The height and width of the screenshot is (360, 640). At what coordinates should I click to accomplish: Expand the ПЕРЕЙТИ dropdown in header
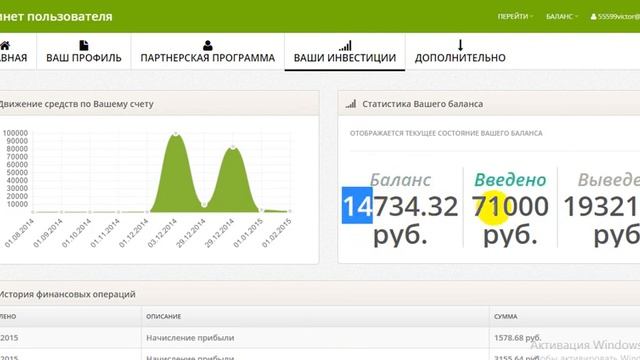click(515, 16)
